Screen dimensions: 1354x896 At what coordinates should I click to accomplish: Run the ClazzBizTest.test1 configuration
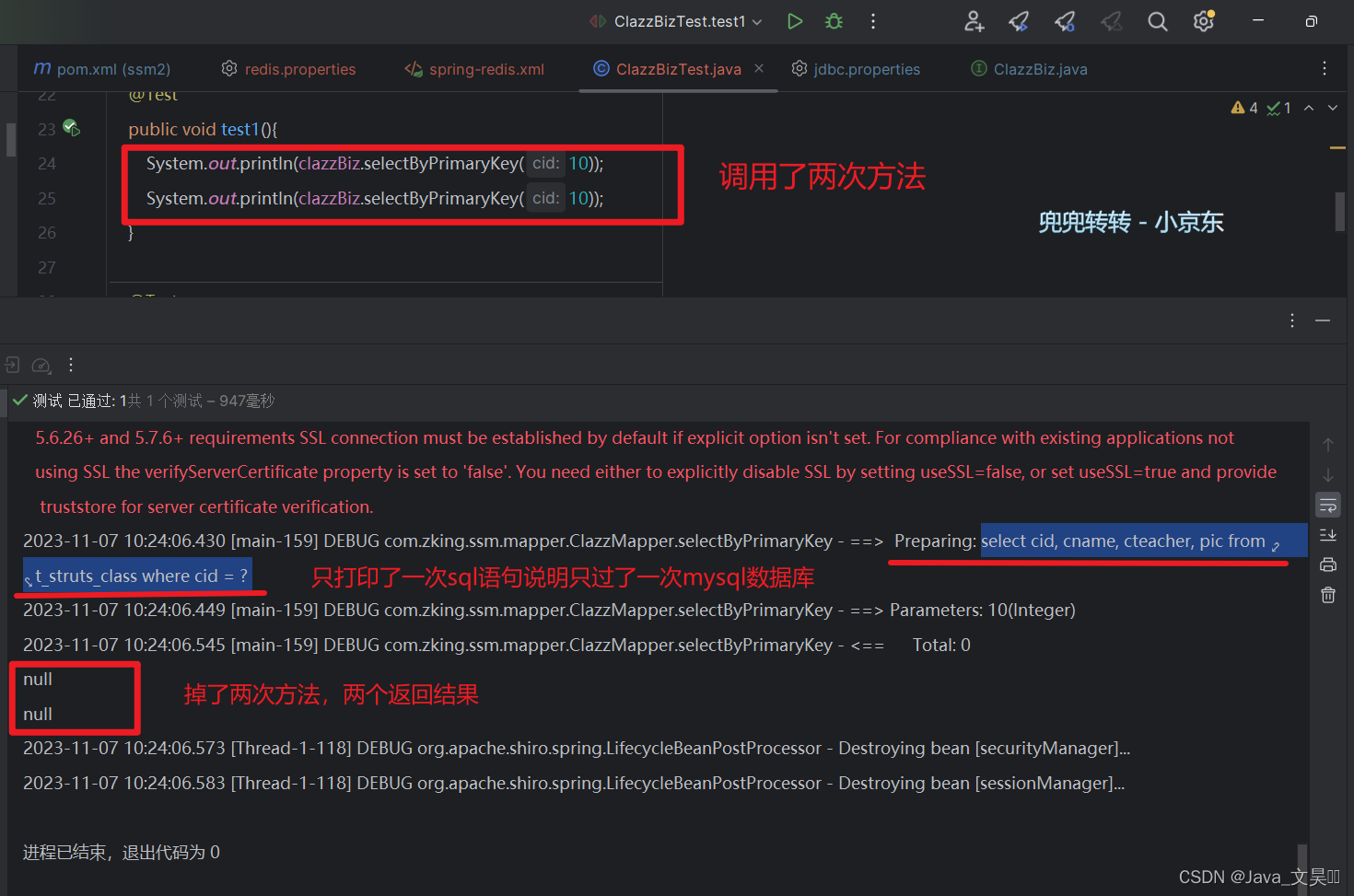795,20
